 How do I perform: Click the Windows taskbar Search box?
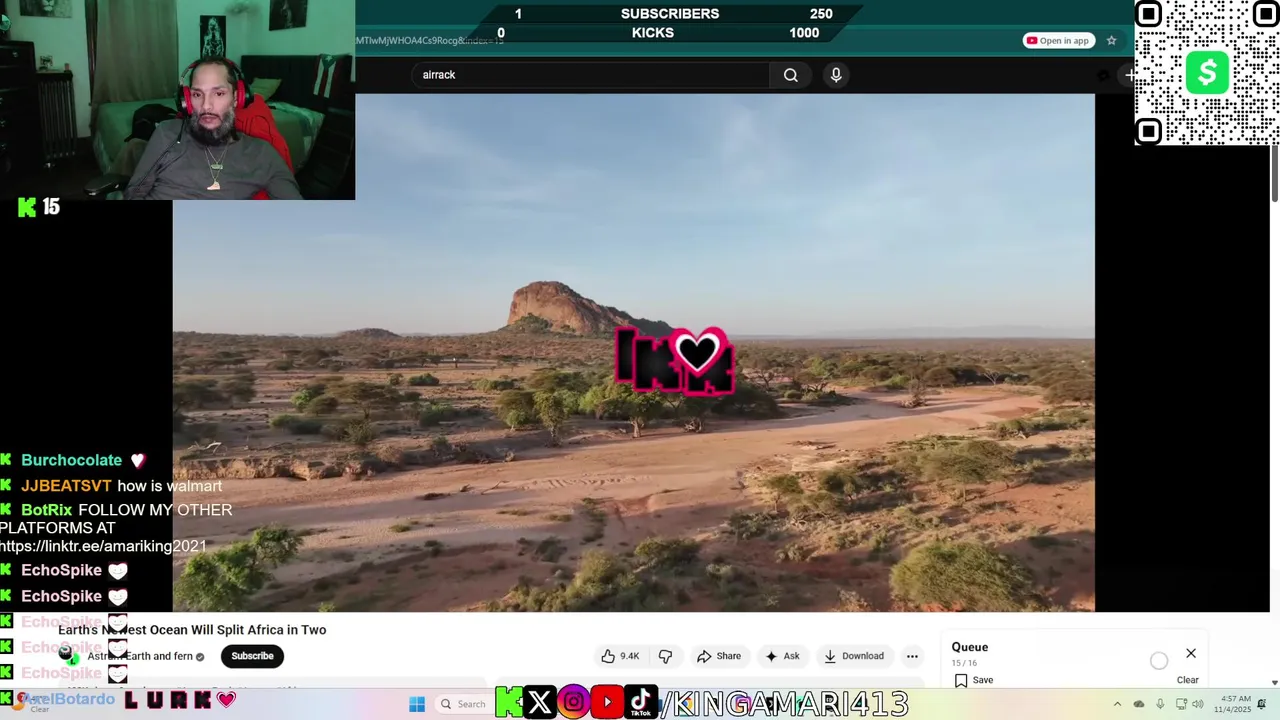pyautogui.click(x=464, y=704)
